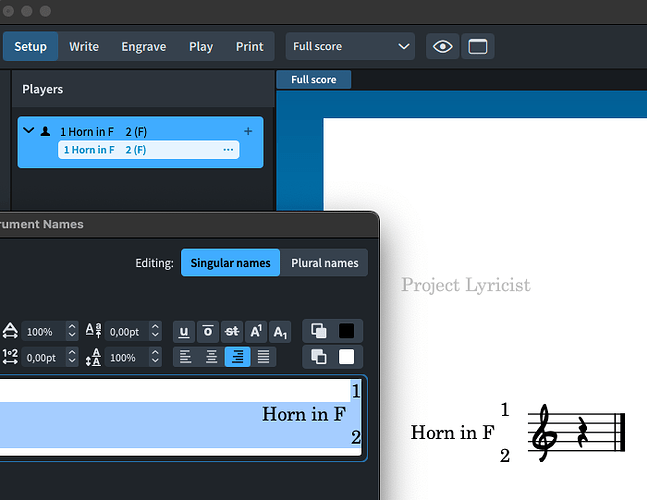This screenshot has height=500, width=647.
Task: Open the Full score layout dropdown
Action: pyautogui.click(x=350, y=46)
